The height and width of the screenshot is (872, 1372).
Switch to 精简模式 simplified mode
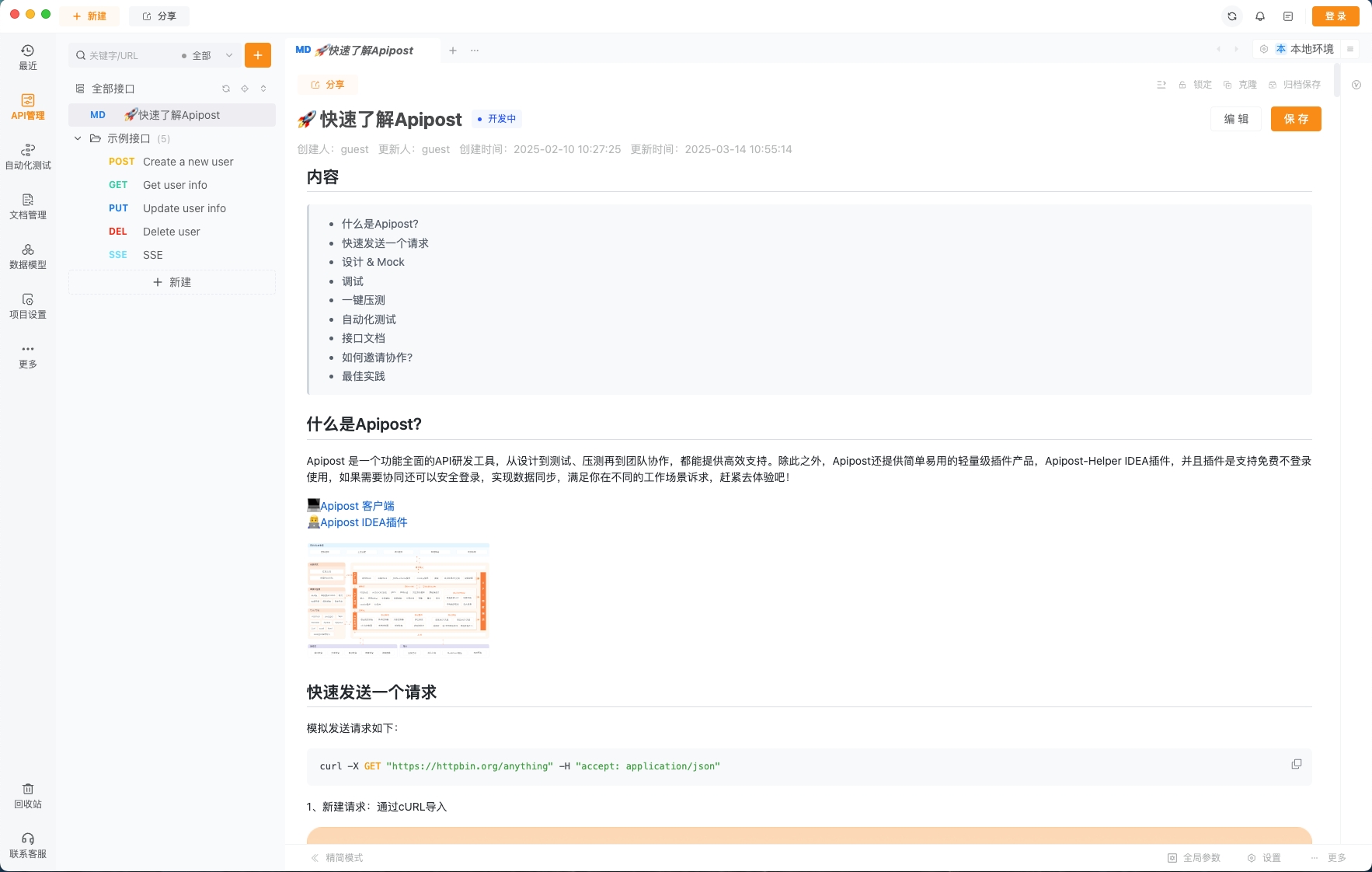337,858
